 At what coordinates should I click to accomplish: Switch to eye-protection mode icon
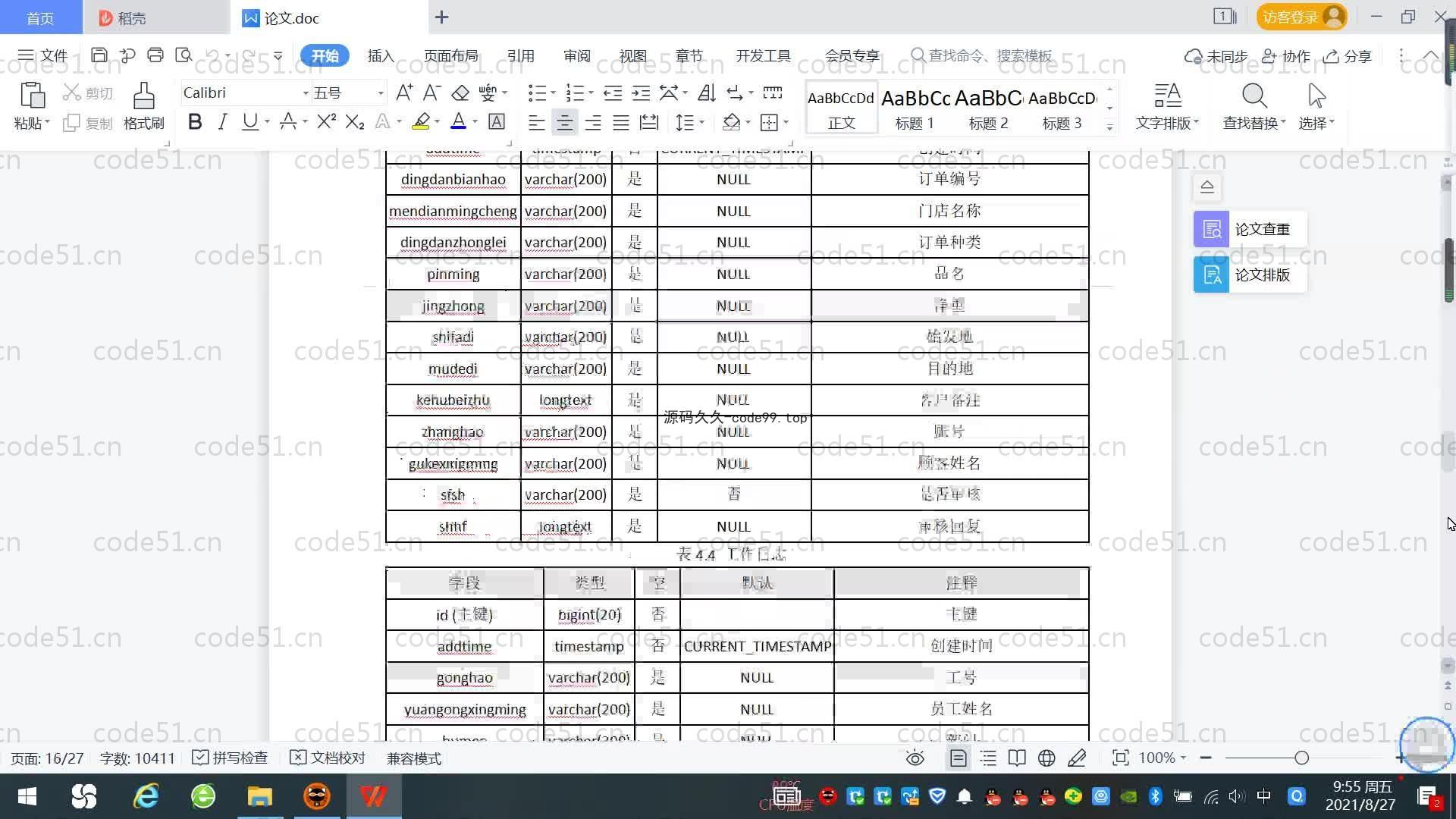click(x=915, y=758)
